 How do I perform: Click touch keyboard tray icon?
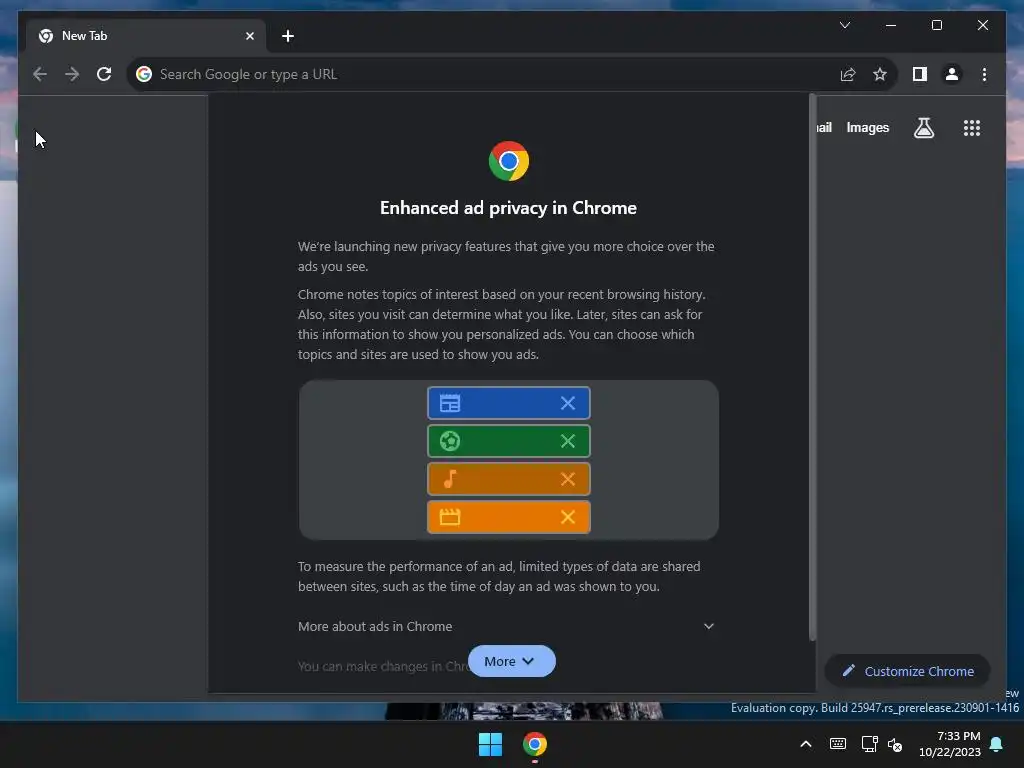pos(837,744)
